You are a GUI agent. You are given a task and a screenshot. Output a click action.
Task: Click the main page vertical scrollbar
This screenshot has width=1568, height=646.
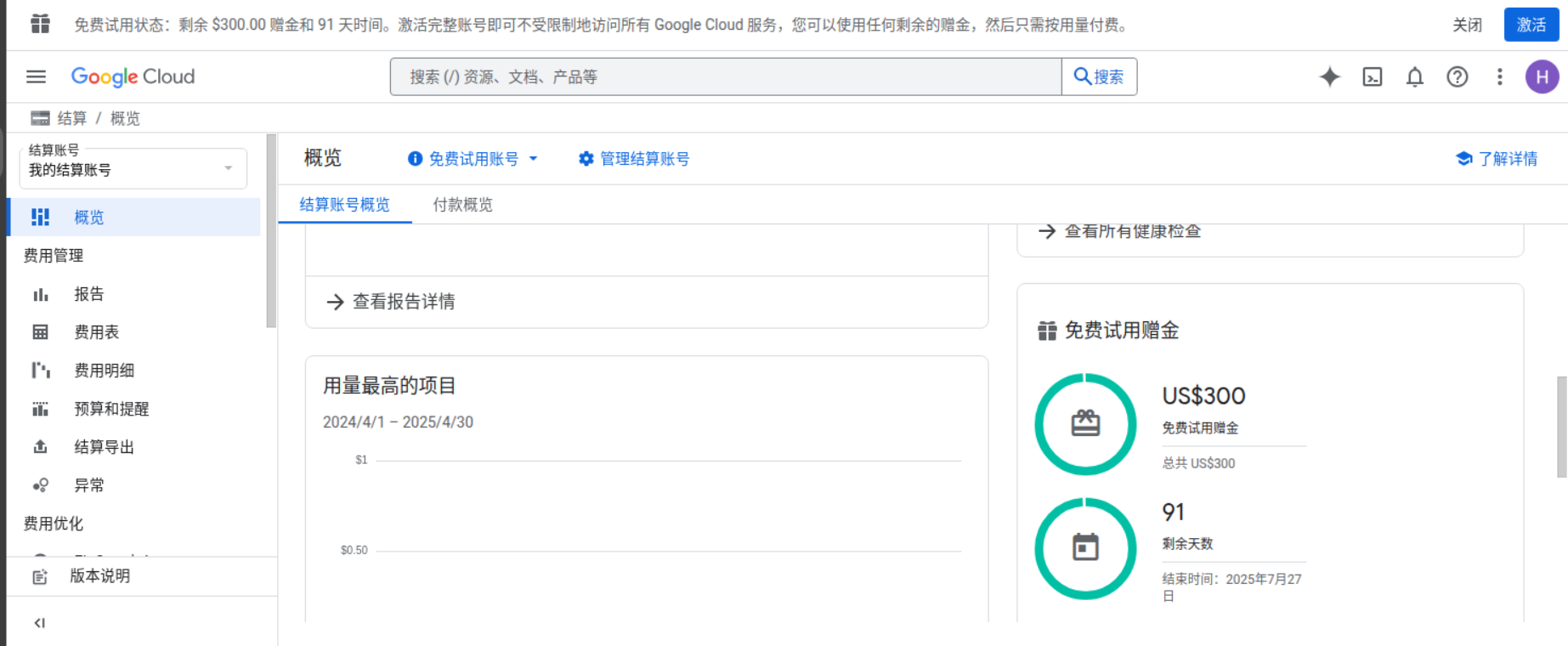[x=1562, y=427]
